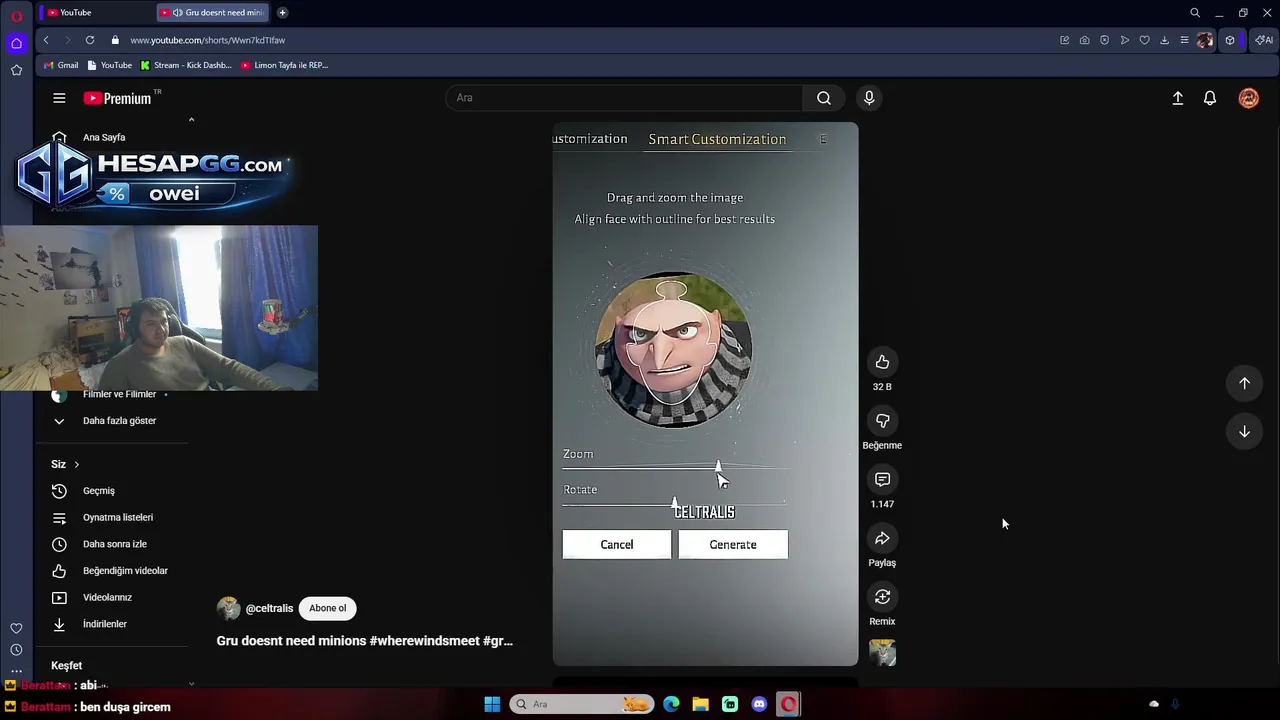Click the Abone ol subscribe button
The image size is (1280, 720).
click(x=327, y=608)
